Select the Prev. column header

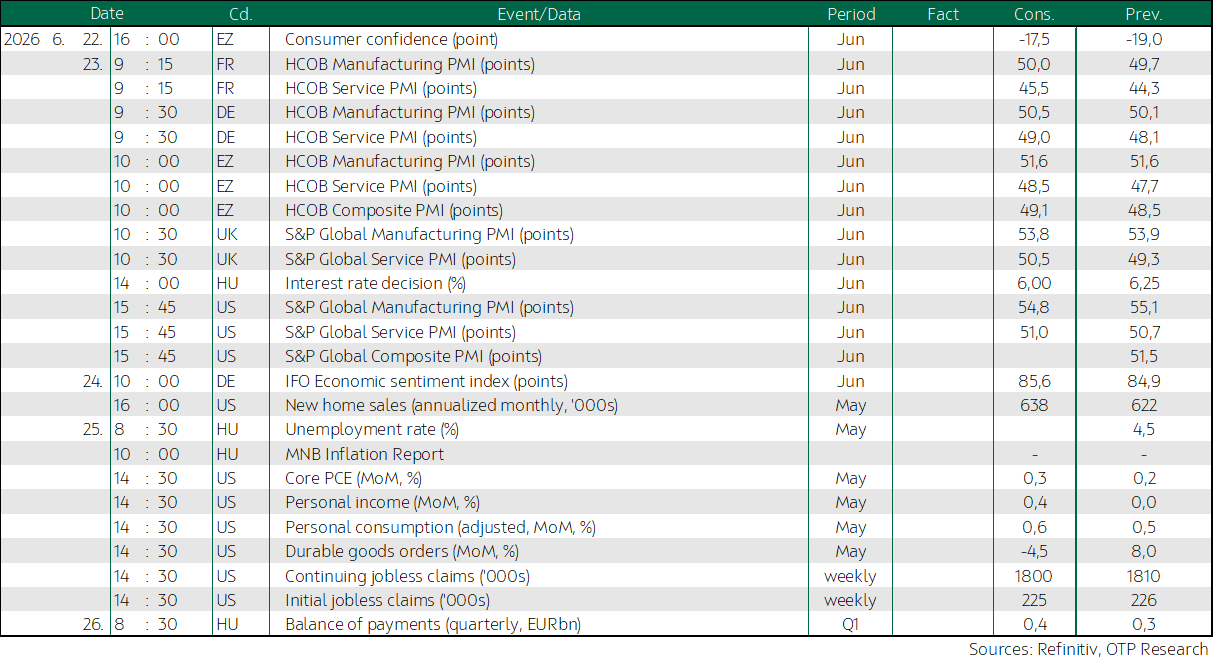pos(1143,14)
